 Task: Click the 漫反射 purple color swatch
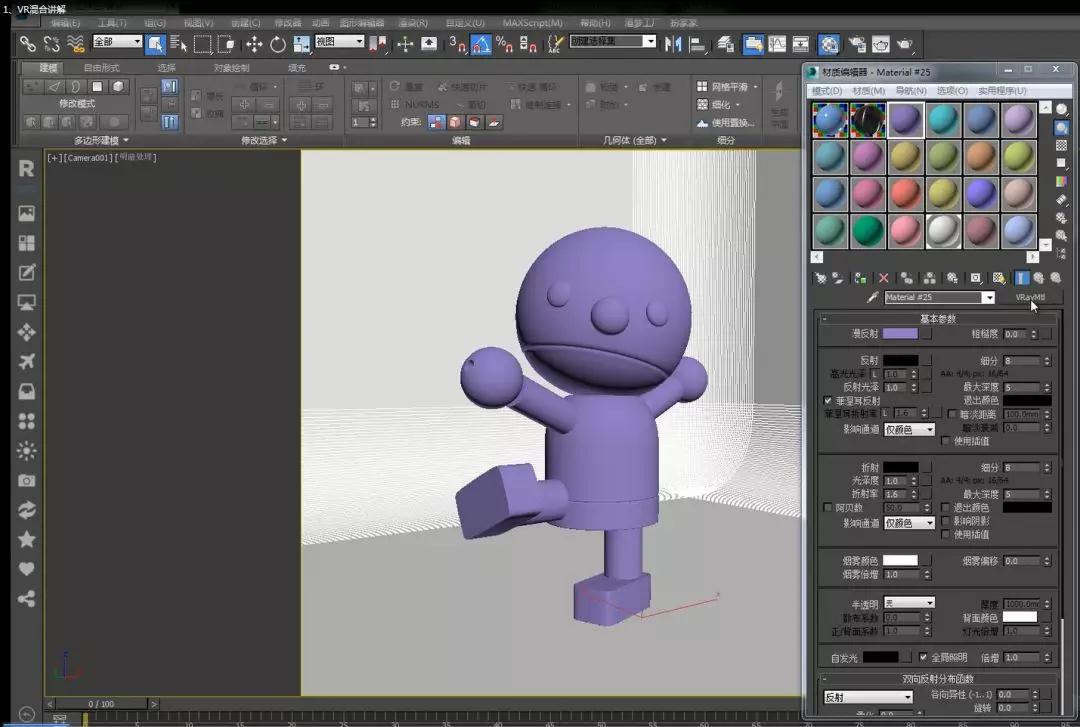pyautogui.click(x=900, y=334)
